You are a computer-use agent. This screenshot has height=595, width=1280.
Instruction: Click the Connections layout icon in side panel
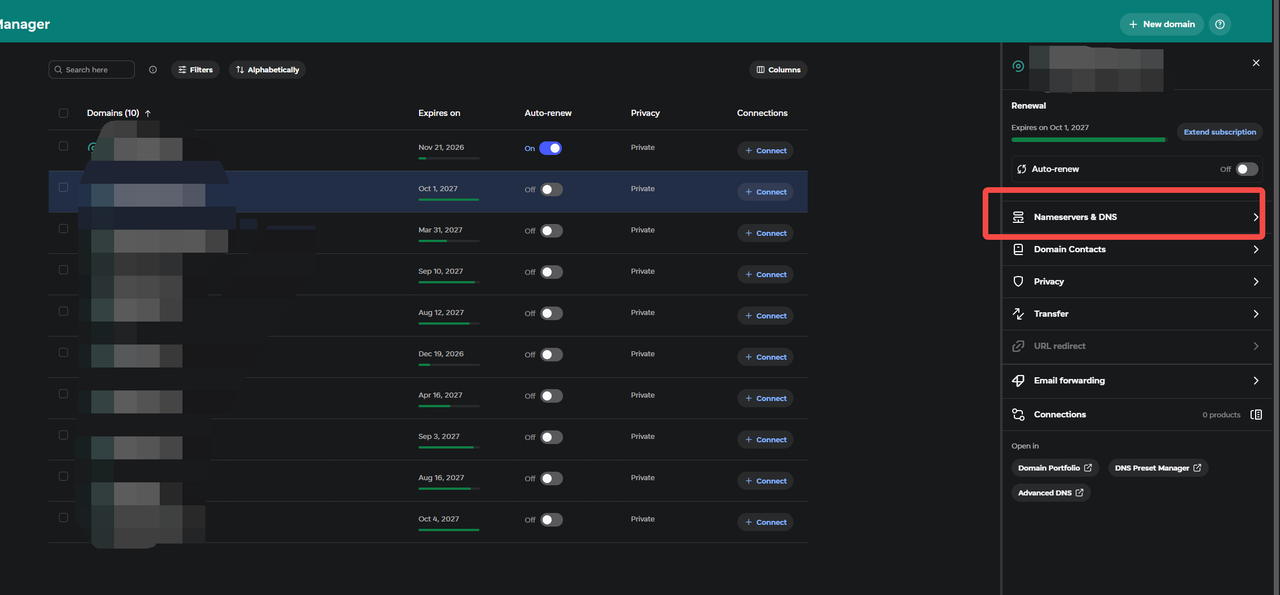click(1256, 415)
